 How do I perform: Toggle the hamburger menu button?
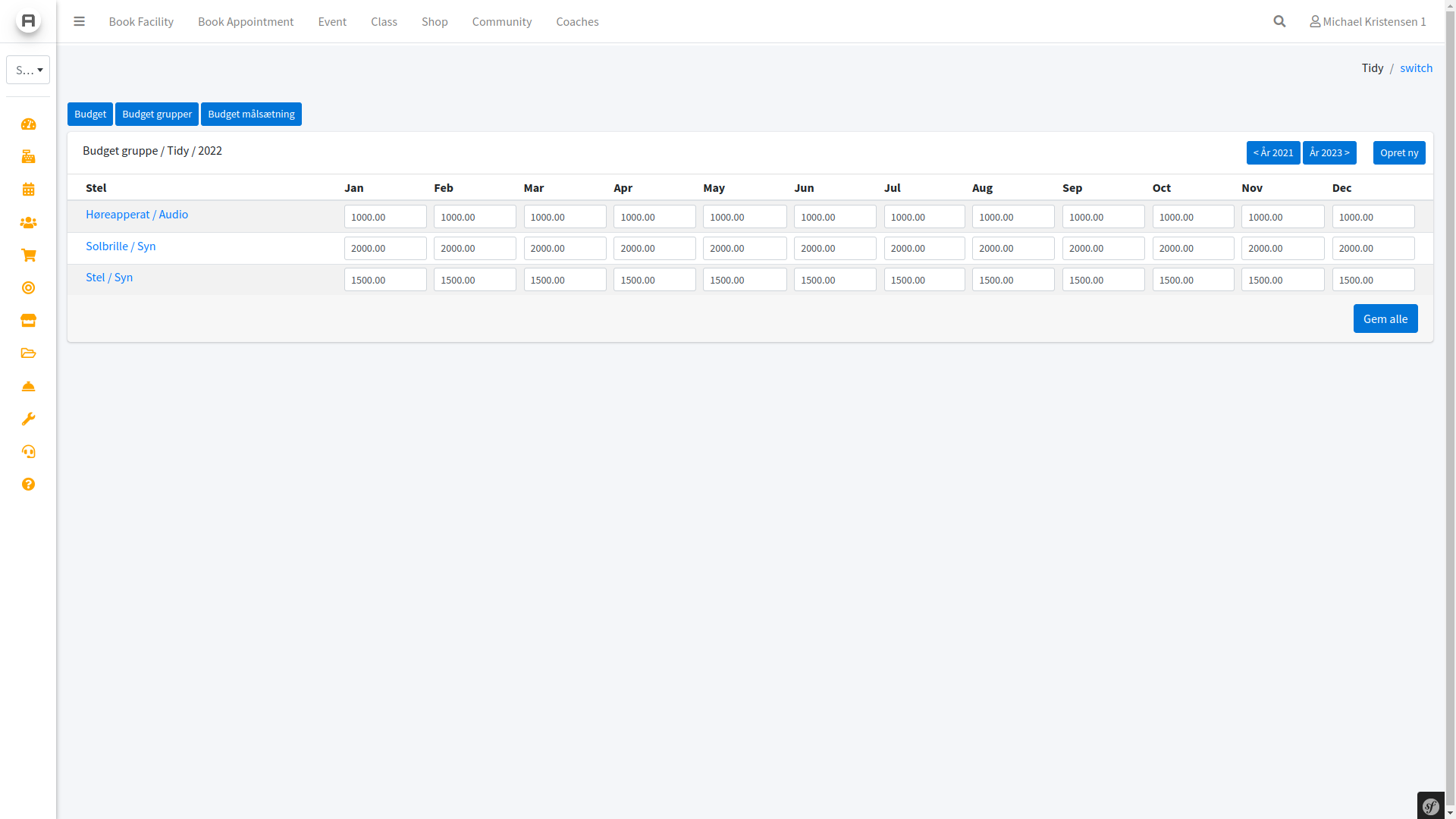click(79, 21)
